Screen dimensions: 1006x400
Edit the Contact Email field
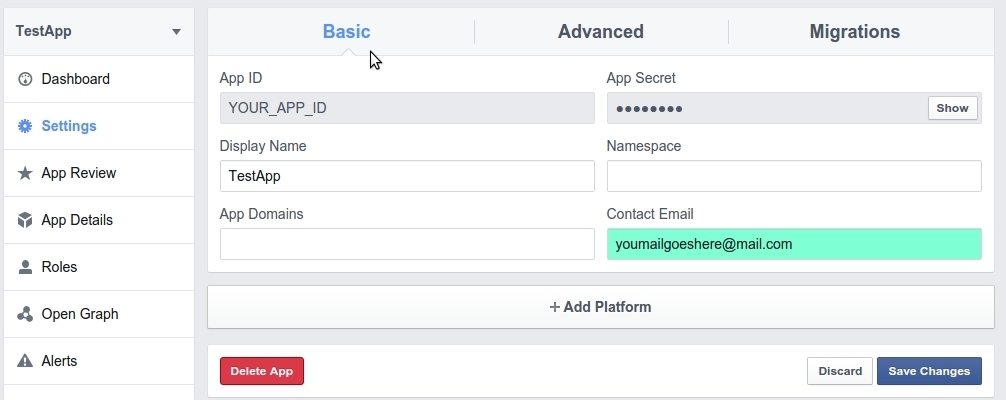[x=793, y=244]
